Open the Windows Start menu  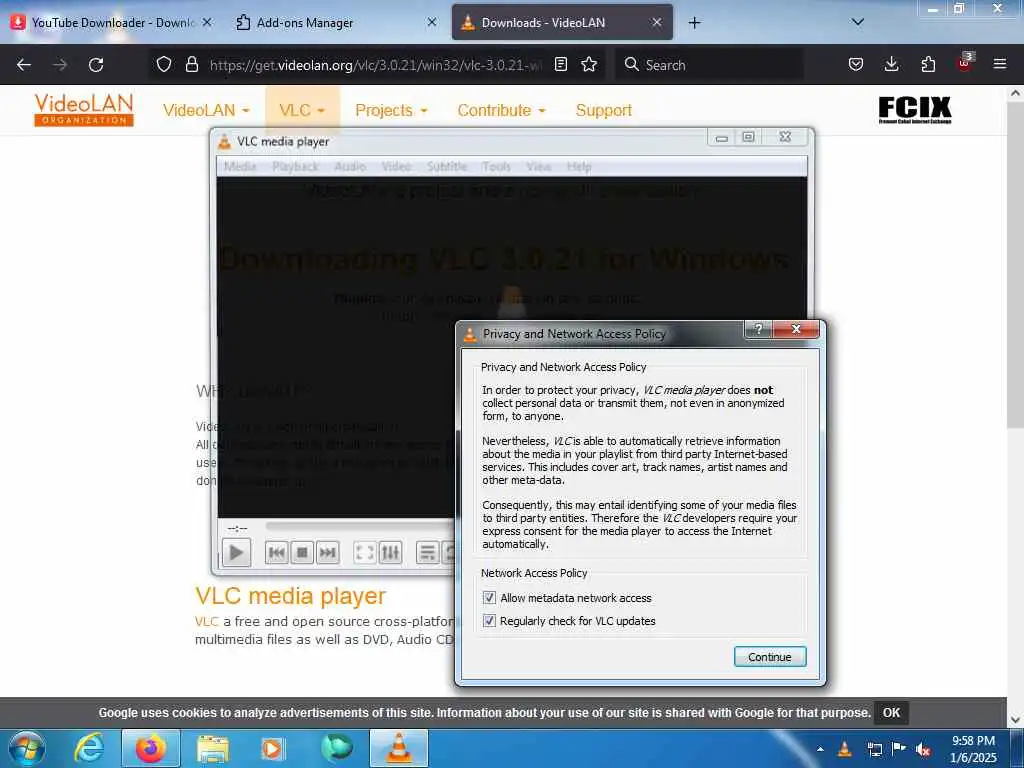tap(27, 748)
